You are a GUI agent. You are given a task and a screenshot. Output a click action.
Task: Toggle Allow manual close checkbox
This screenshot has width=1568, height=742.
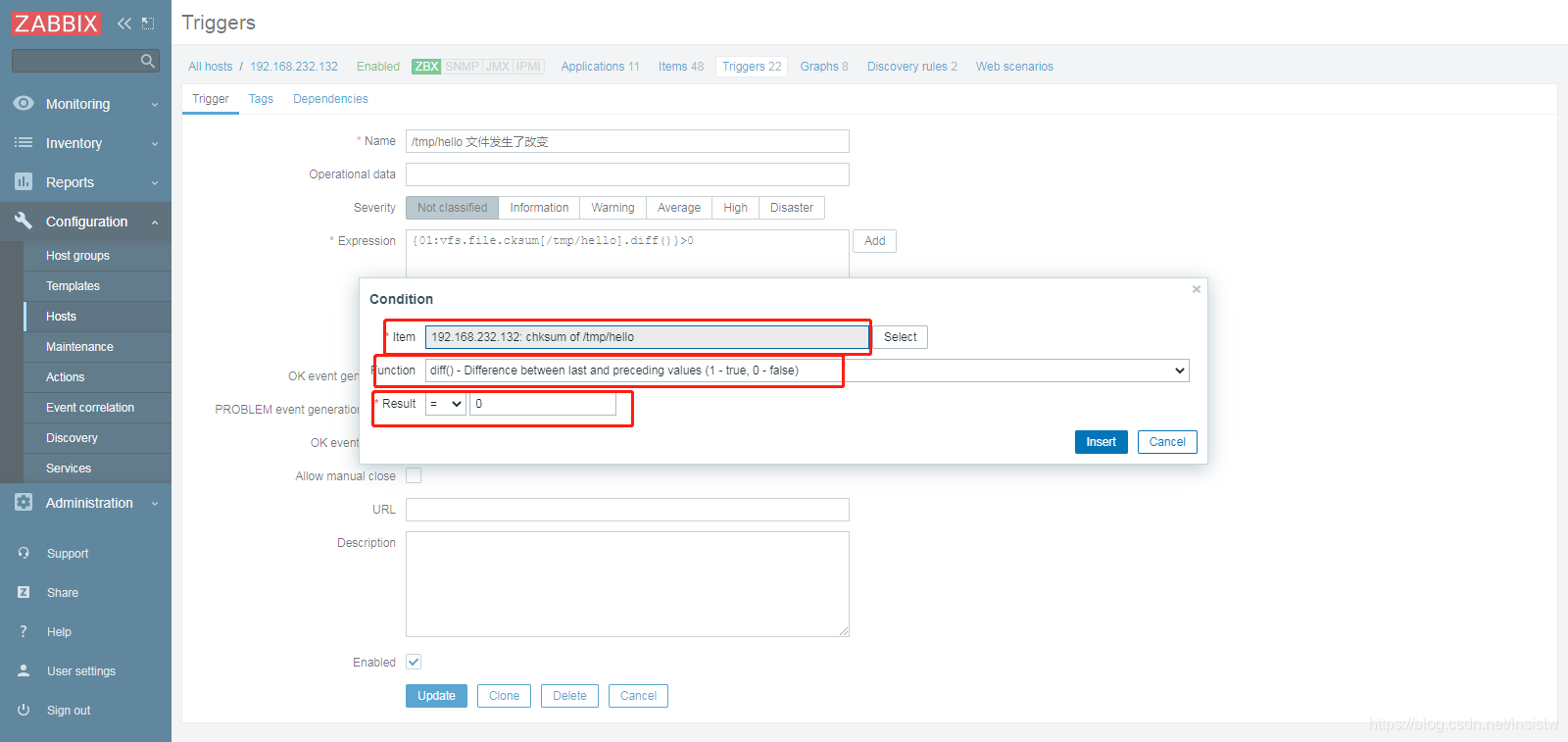[x=414, y=475]
